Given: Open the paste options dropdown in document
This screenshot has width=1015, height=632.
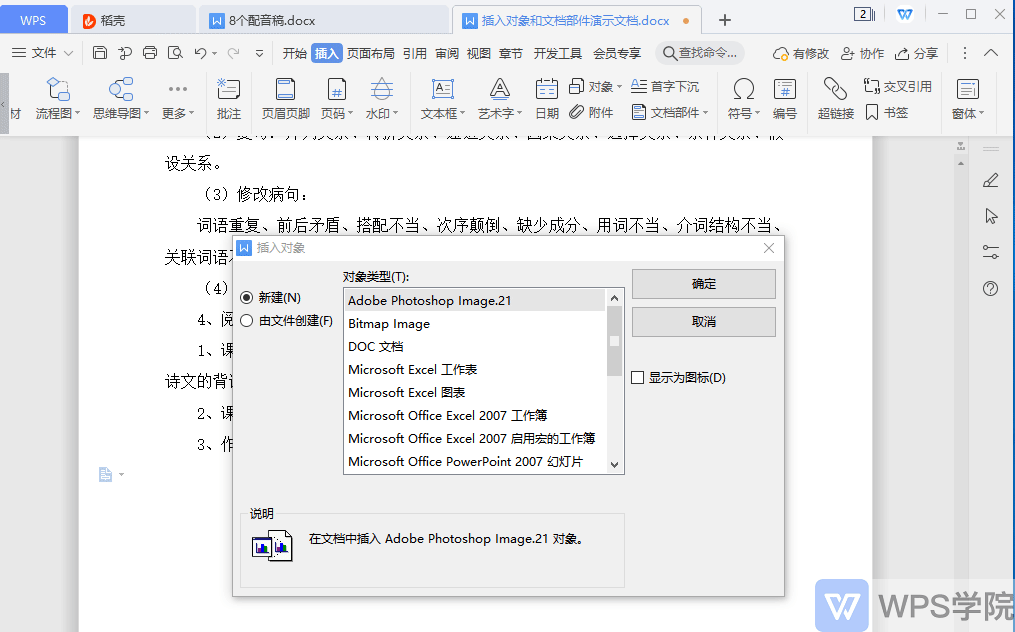Looking at the screenshot, I should coord(121,475).
